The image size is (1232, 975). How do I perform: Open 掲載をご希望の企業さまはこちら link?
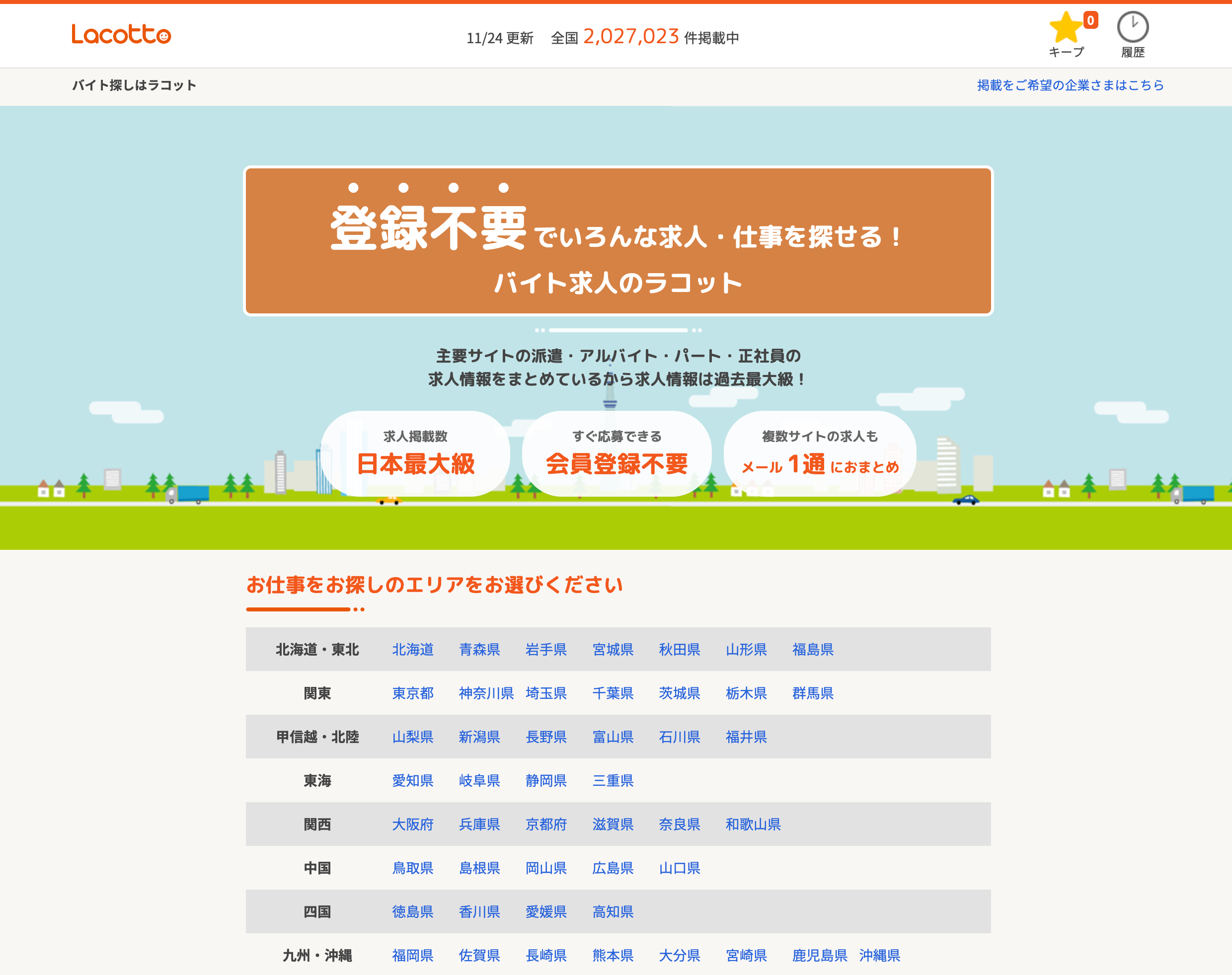pos(1070,85)
